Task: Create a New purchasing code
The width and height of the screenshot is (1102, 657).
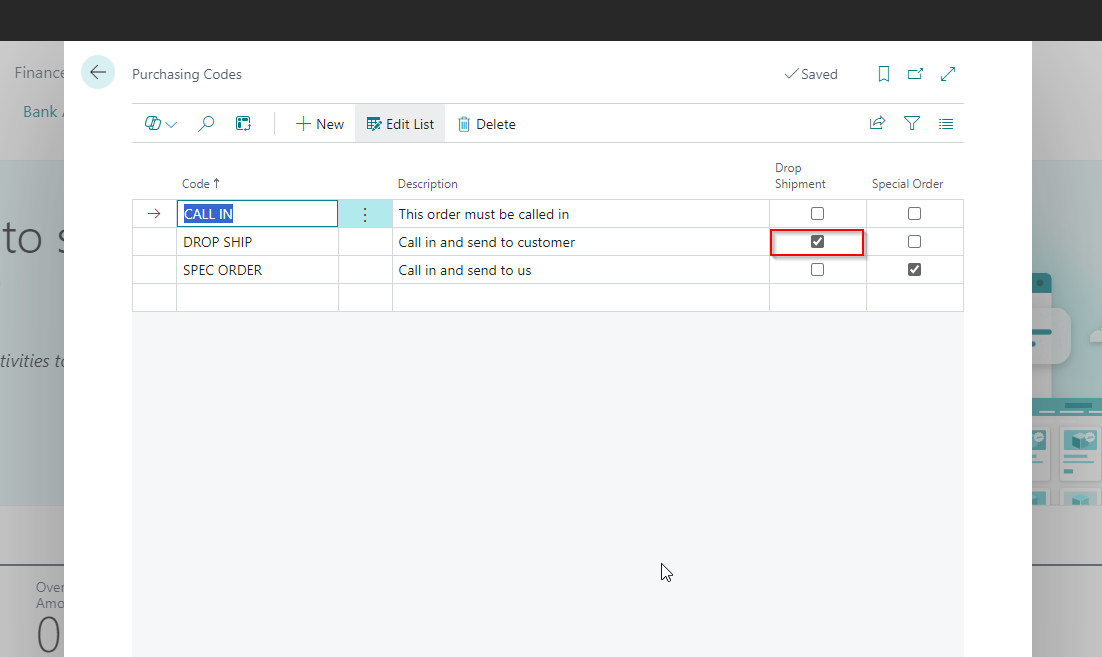Action: (320, 124)
